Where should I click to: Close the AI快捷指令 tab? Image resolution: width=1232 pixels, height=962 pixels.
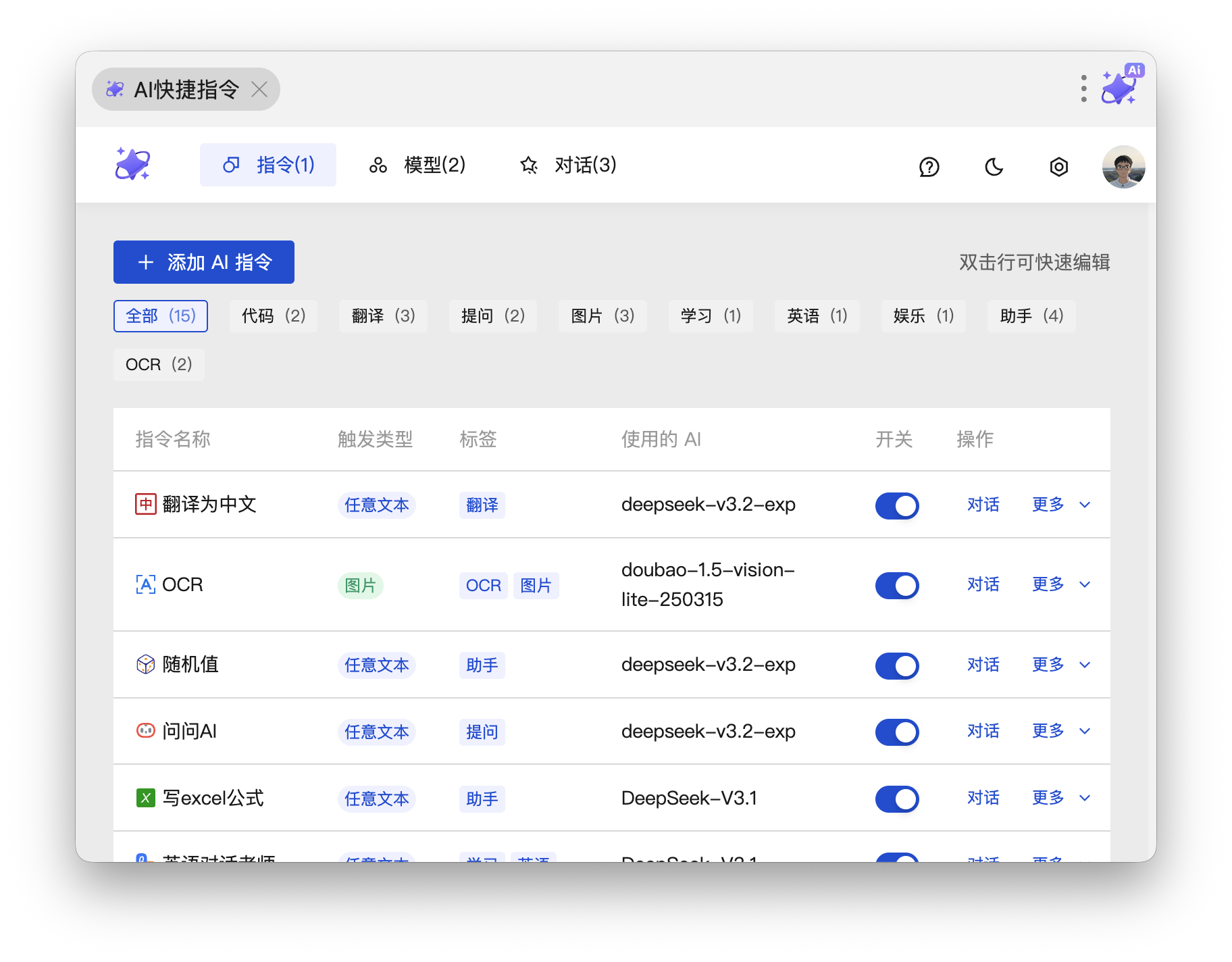pyautogui.click(x=259, y=89)
